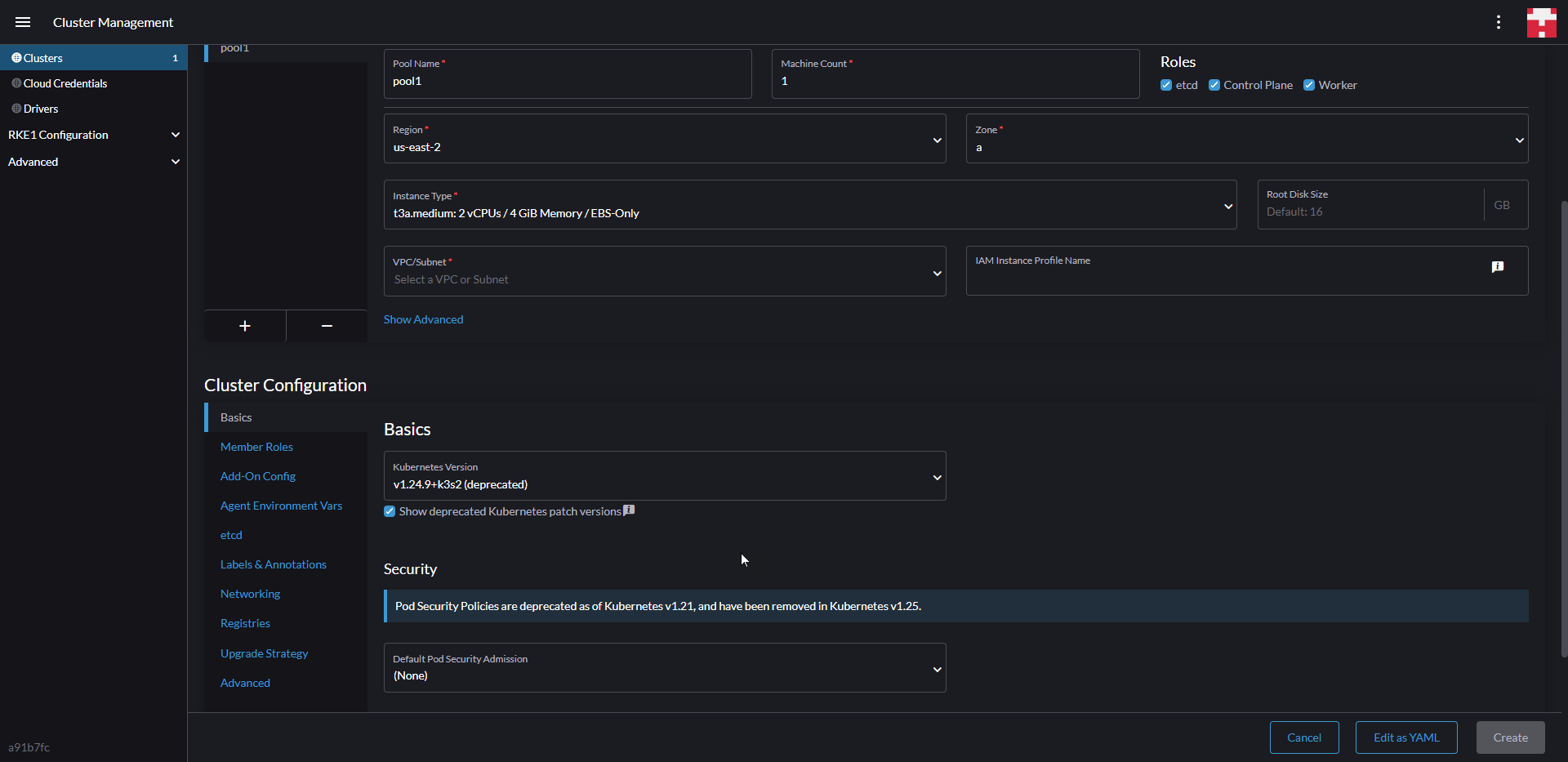This screenshot has width=1568, height=762.
Task: Click the IAM Instance Profile info icon
Action: 1499,266
